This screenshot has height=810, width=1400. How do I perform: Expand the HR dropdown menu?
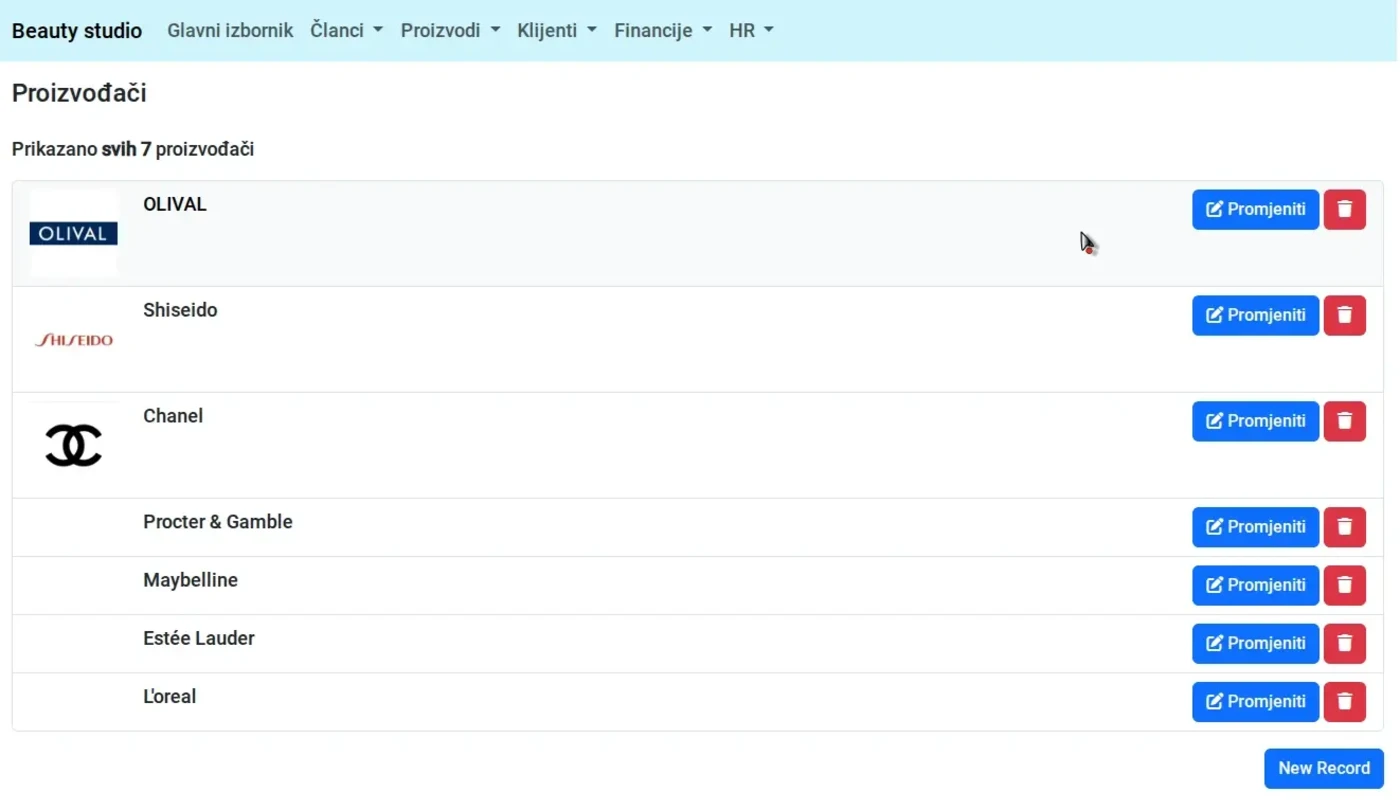coord(751,31)
